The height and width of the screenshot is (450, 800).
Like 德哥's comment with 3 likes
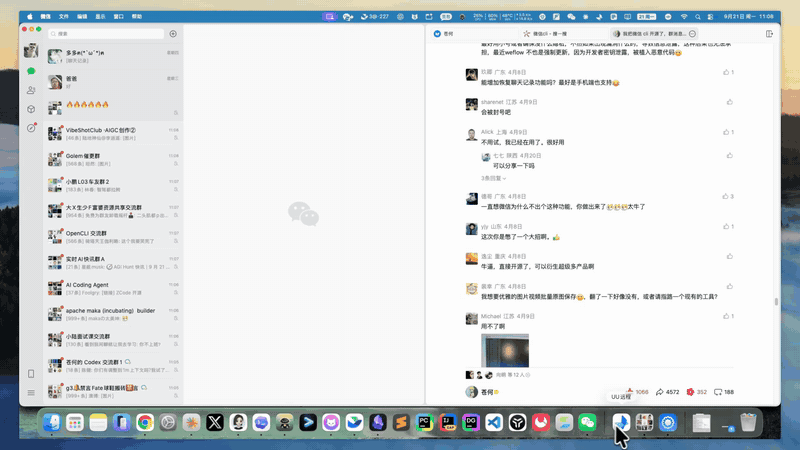(725, 196)
